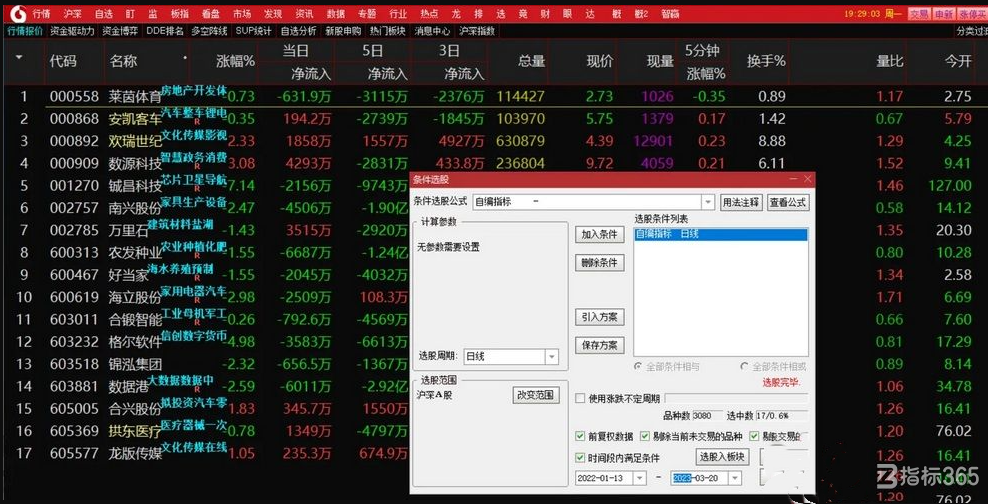
Task: Open the 行业 menu
Action: pyautogui.click(x=398, y=13)
